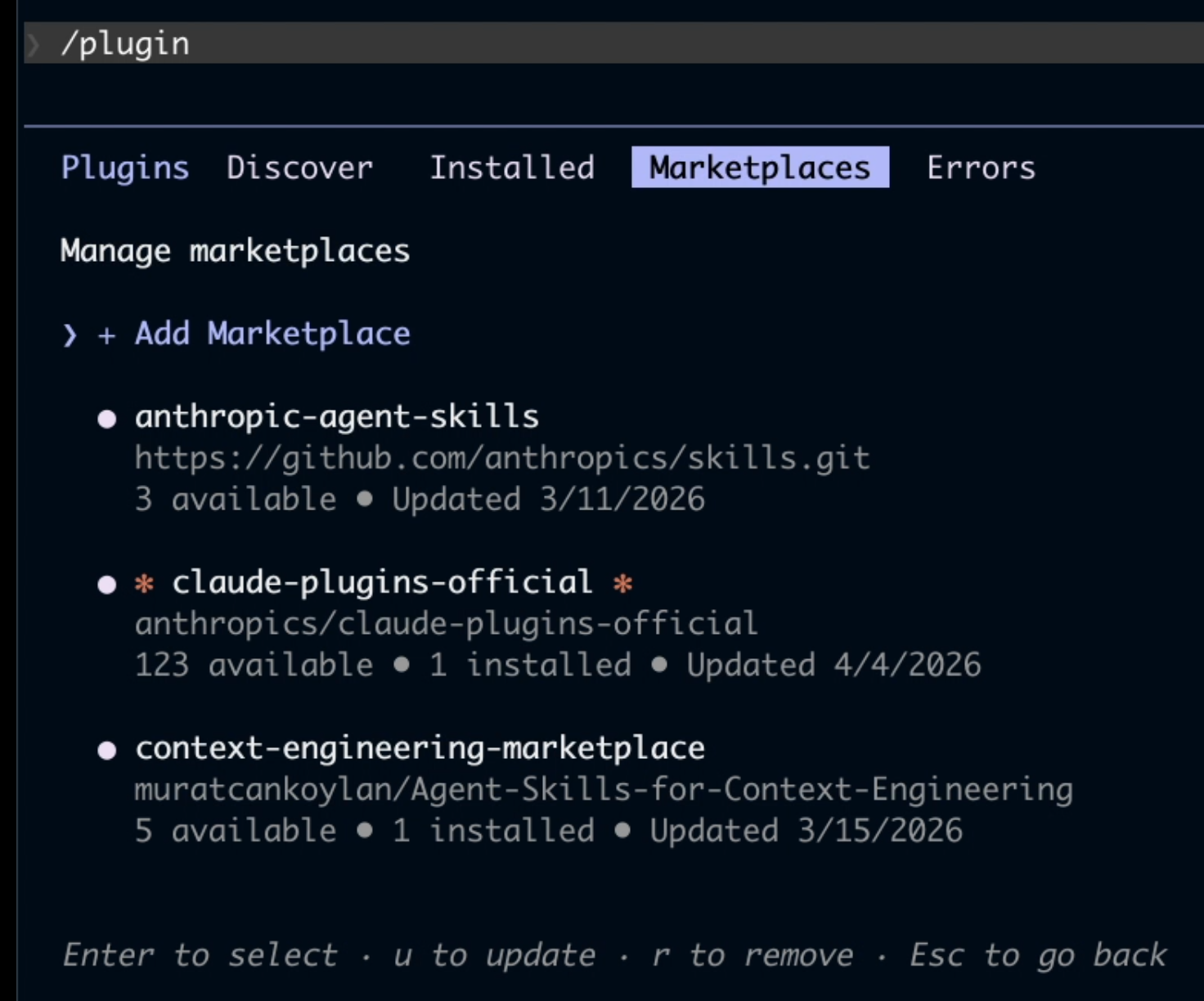Click the bullet dot beside context-engineering-marketplace

pyautogui.click(x=106, y=751)
